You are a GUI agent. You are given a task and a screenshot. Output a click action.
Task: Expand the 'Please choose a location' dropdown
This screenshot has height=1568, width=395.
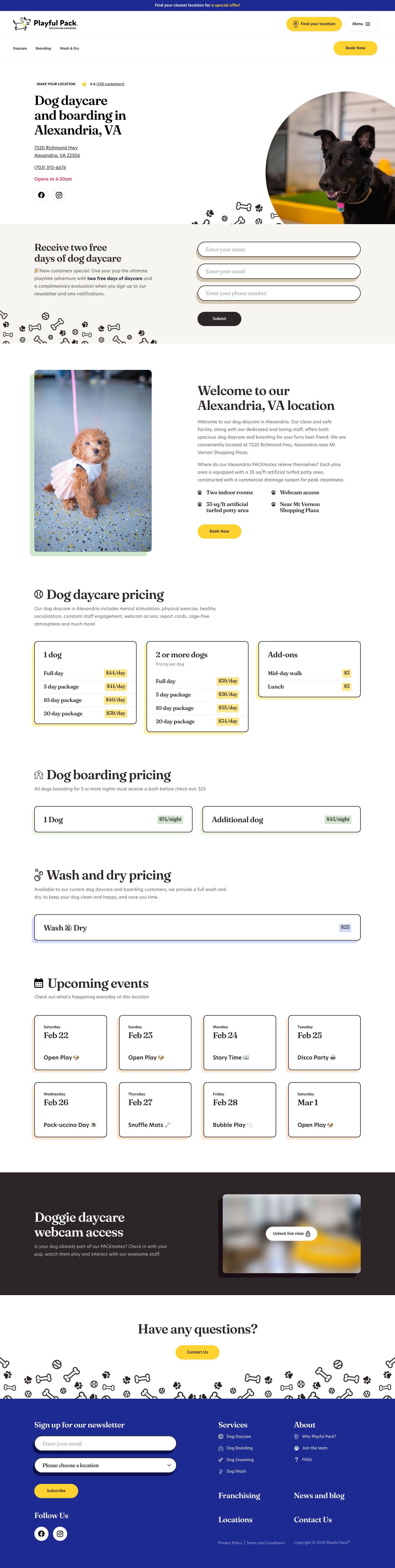click(x=105, y=1465)
